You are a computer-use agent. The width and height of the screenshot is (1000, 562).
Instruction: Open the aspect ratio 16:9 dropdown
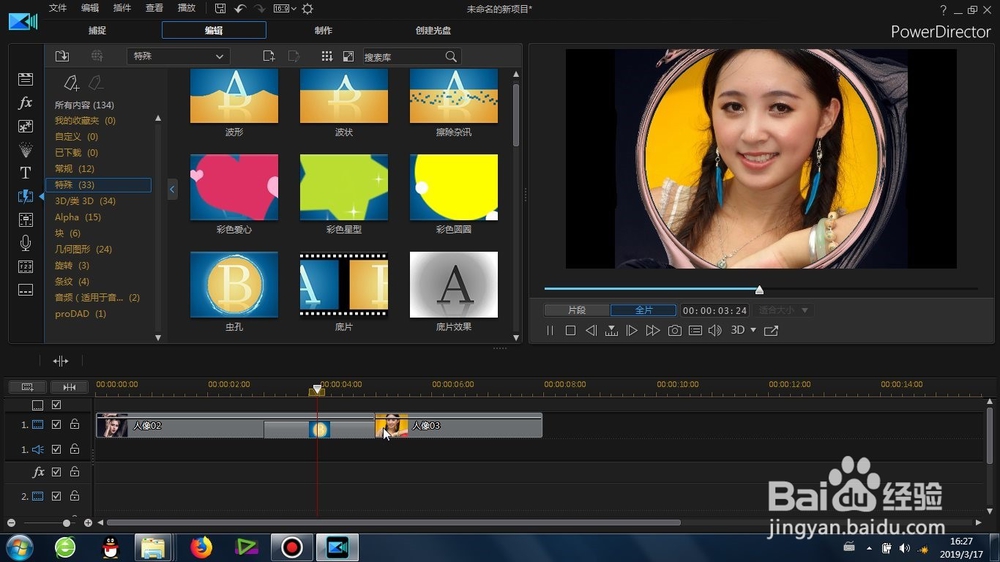[x=284, y=9]
